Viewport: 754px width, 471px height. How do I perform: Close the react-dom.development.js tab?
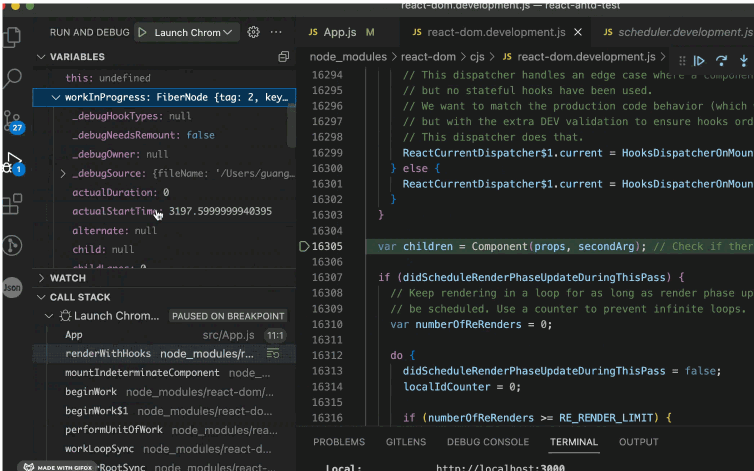tap(578, 32)
